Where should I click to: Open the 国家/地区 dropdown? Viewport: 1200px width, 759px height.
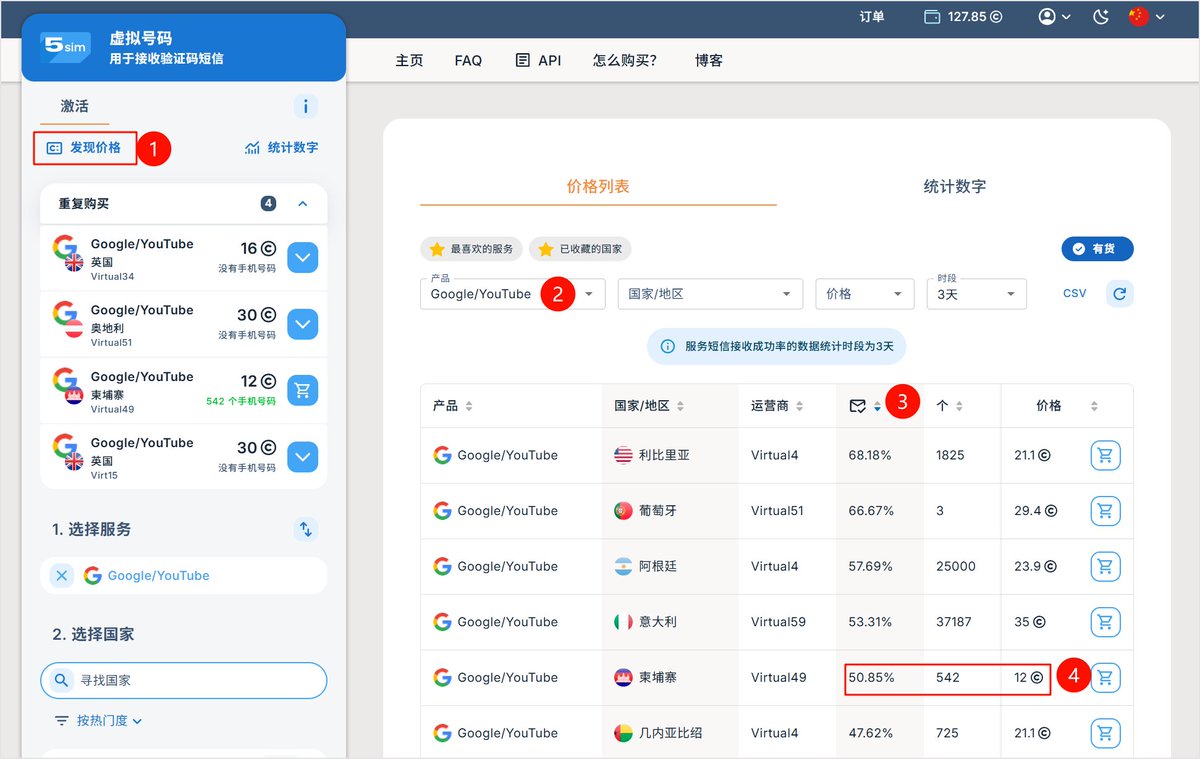coord(710,293)
